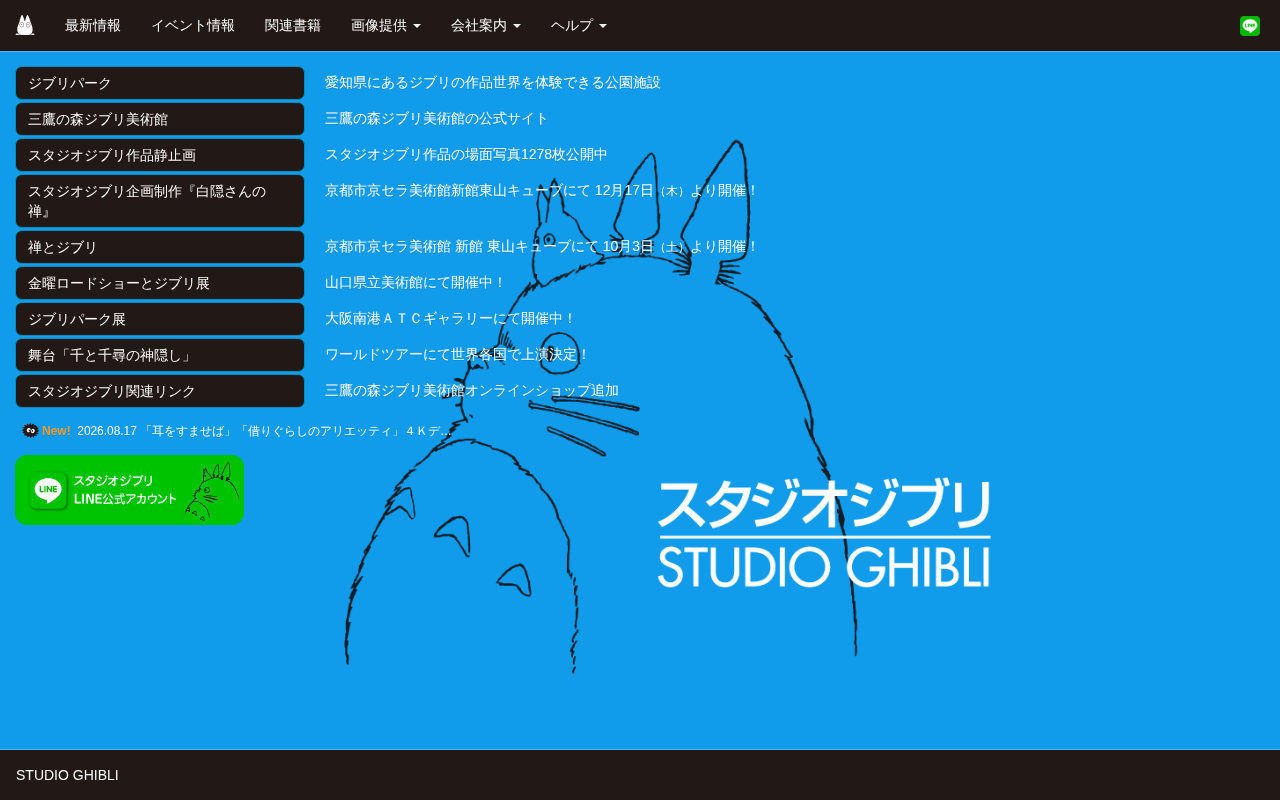This screenshot has width=1280, height=800.
Task: Click the Totoro home logo icon
Action: click(25, 25)
